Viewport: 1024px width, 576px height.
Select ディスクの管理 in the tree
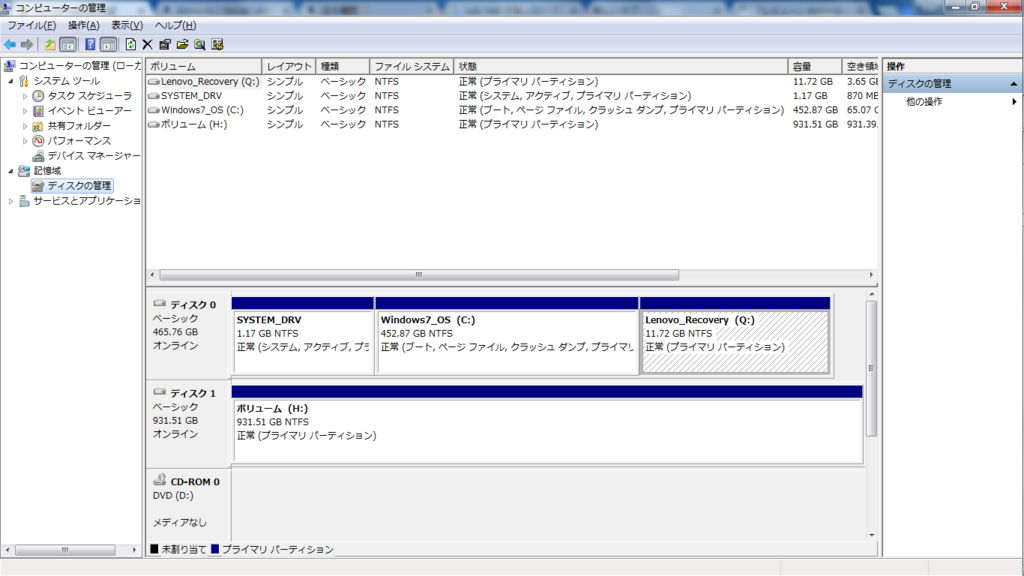pos(79,186)
